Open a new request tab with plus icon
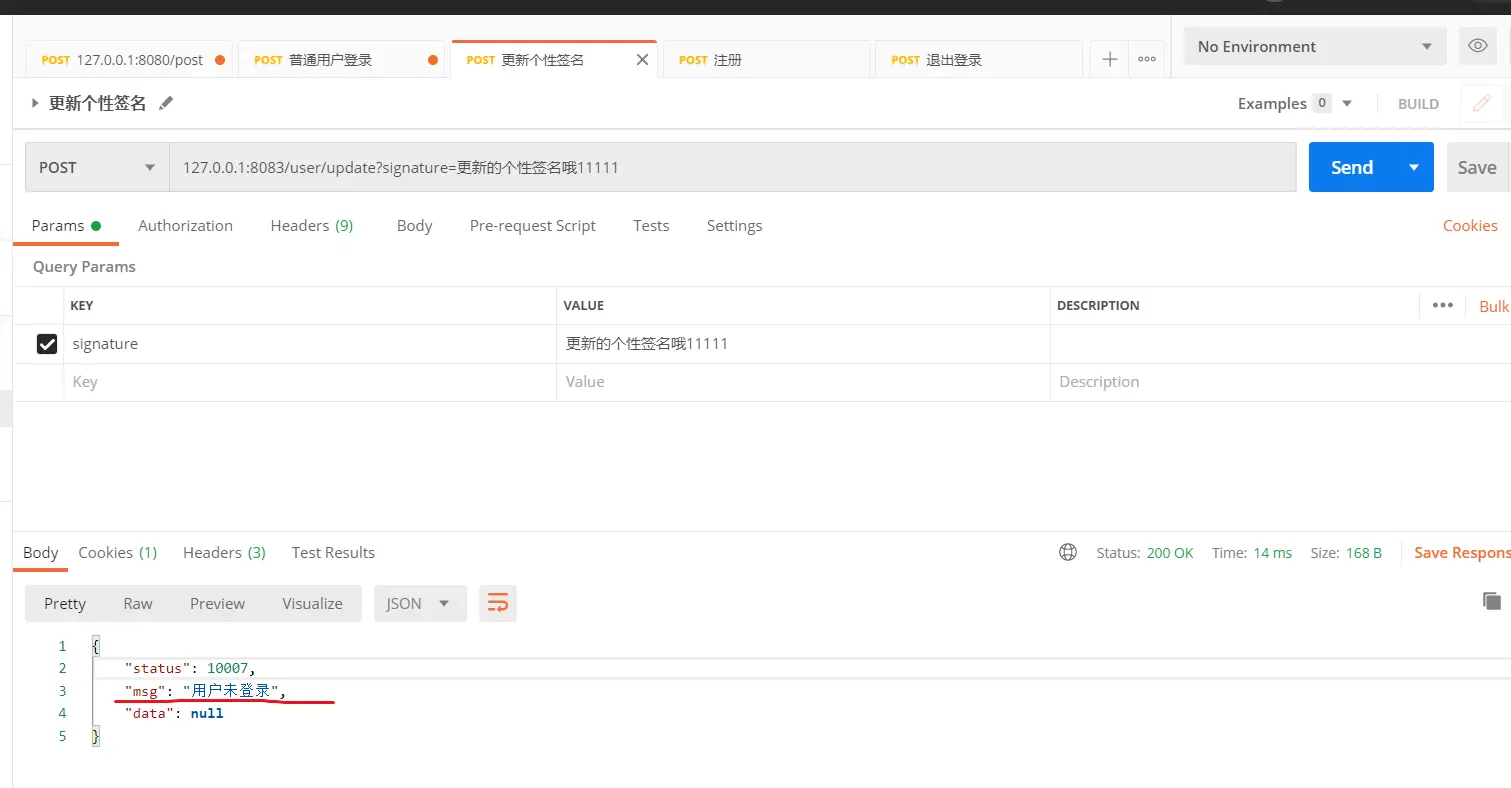This screenshot has width=1511, height=788. pos(1109,60)
